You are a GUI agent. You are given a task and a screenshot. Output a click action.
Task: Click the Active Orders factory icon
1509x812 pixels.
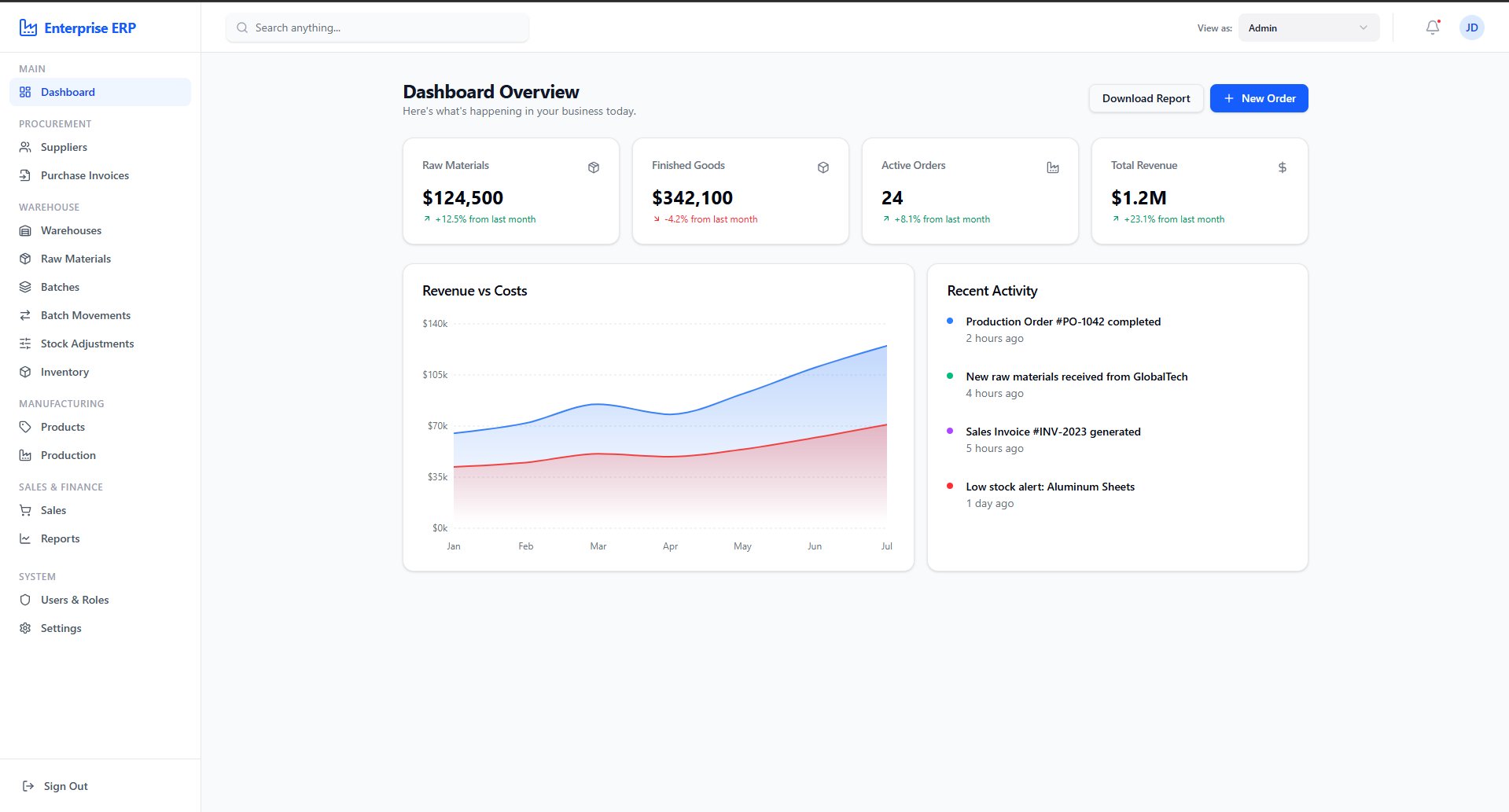(x=1053, y=167)
